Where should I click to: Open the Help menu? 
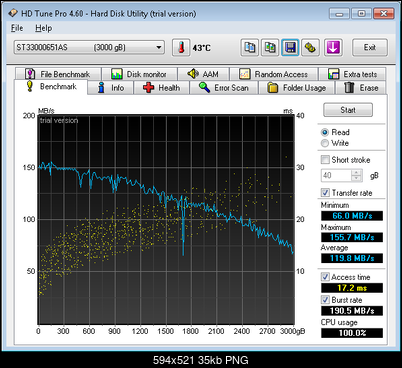pyautogui.click(x=44, y=28)
